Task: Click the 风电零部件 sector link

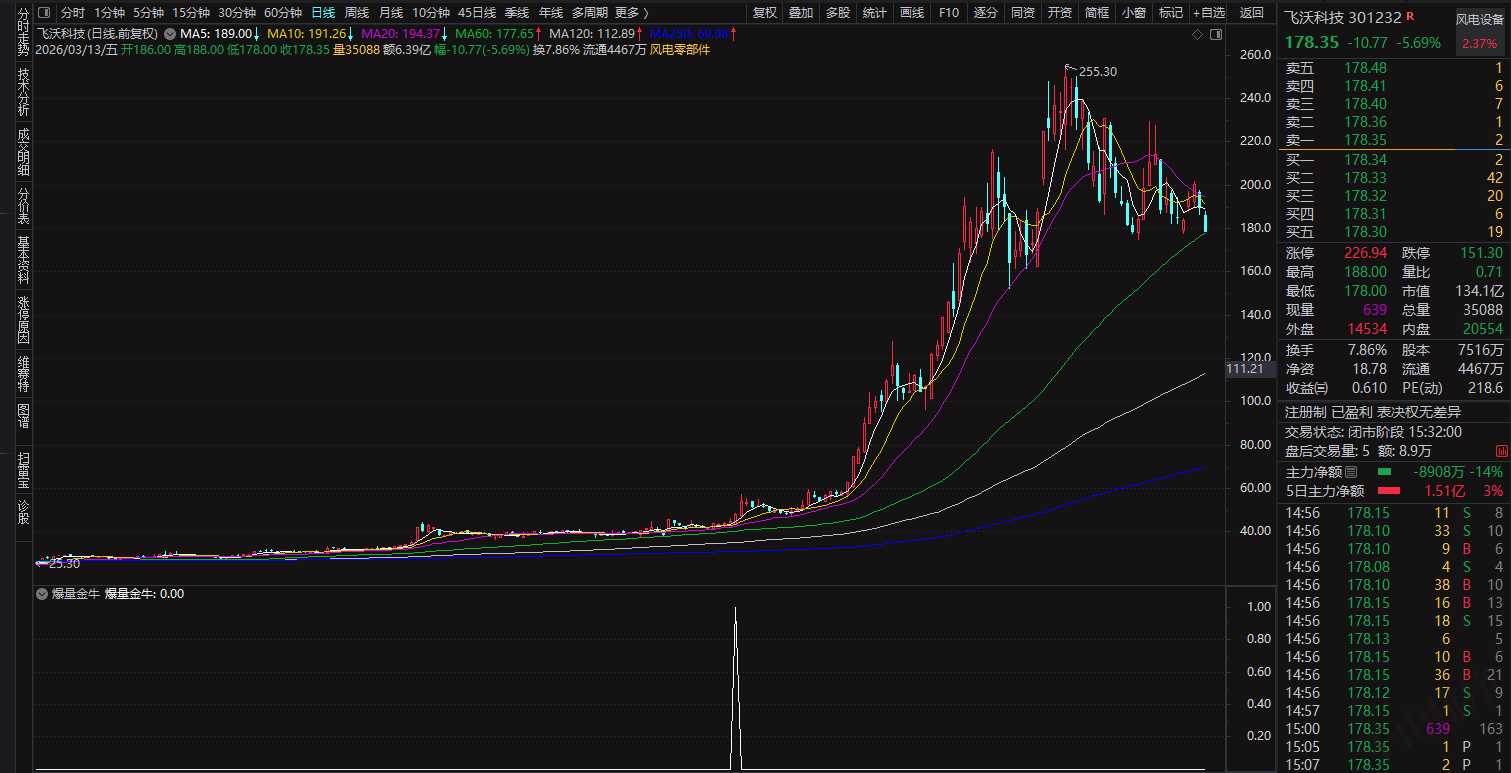Action: tap(679, 49)
